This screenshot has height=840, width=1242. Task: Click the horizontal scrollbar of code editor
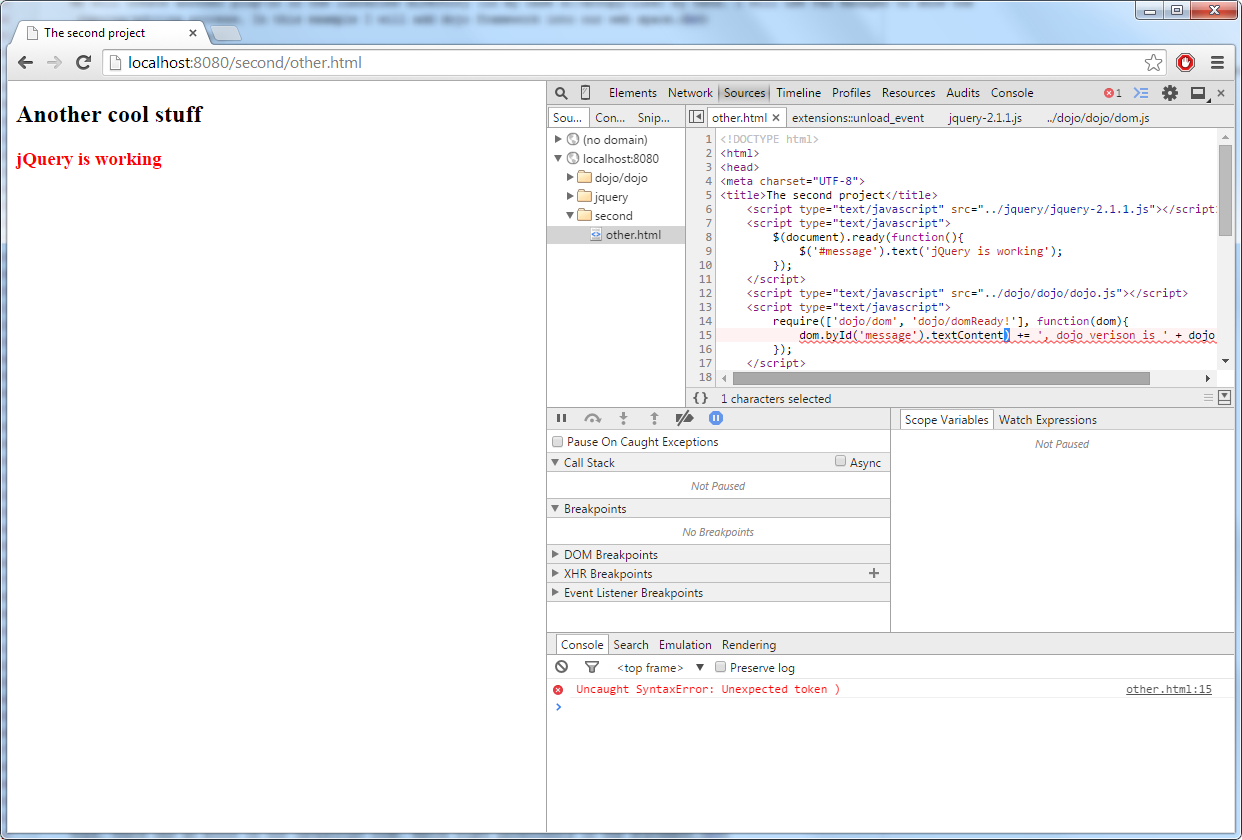(x=941, y=378)
